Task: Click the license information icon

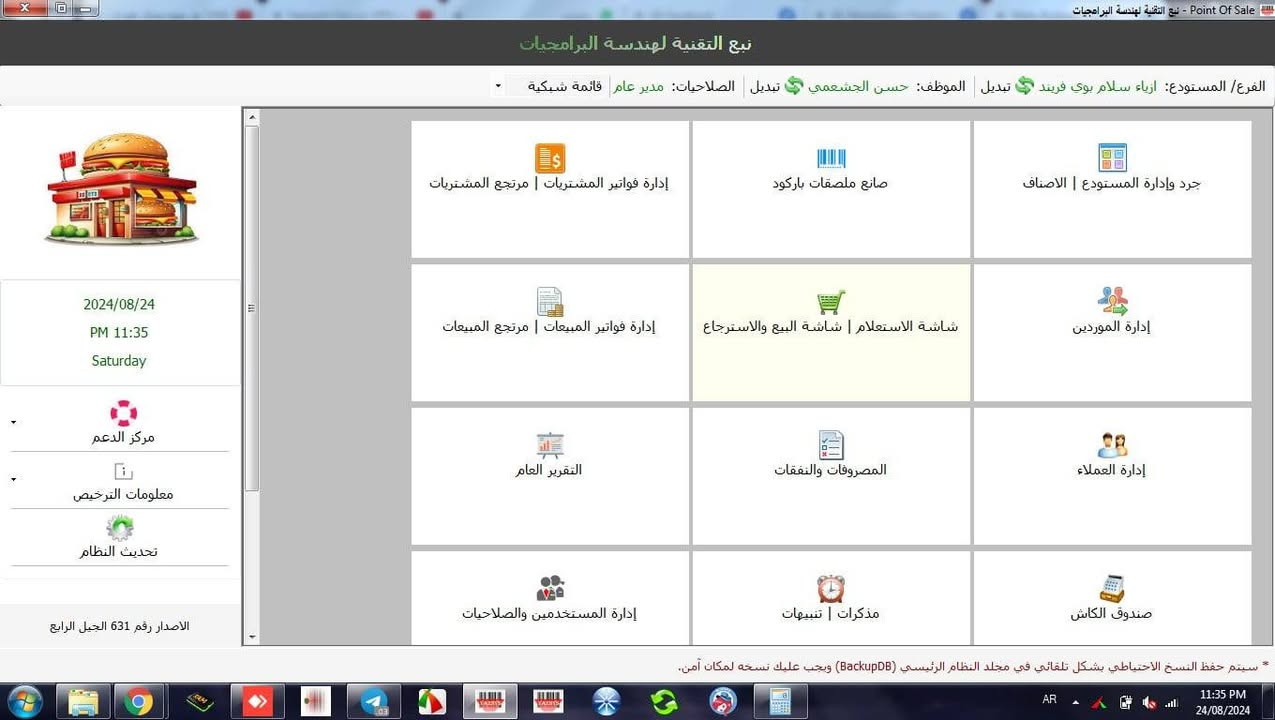Action: 123,470
